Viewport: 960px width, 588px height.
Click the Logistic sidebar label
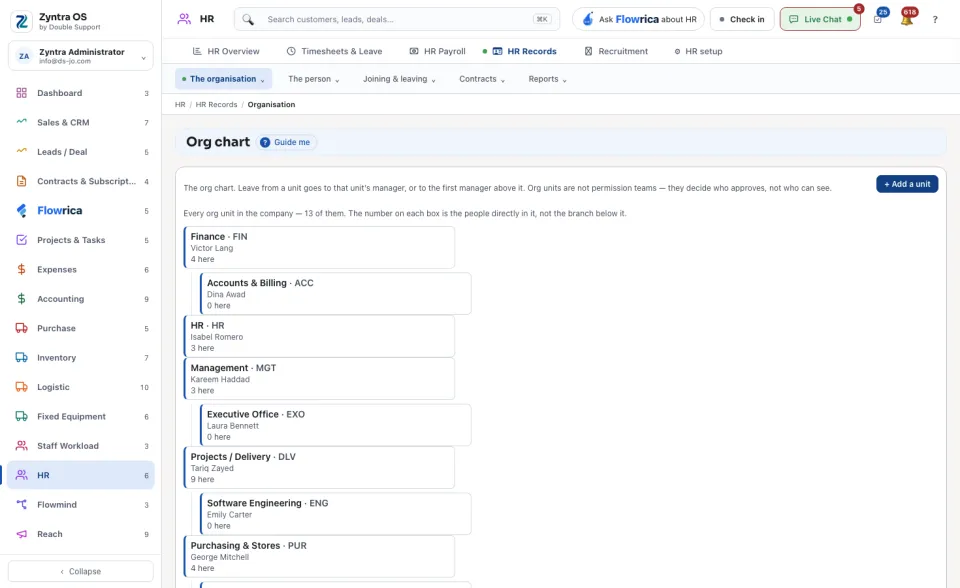53,387
